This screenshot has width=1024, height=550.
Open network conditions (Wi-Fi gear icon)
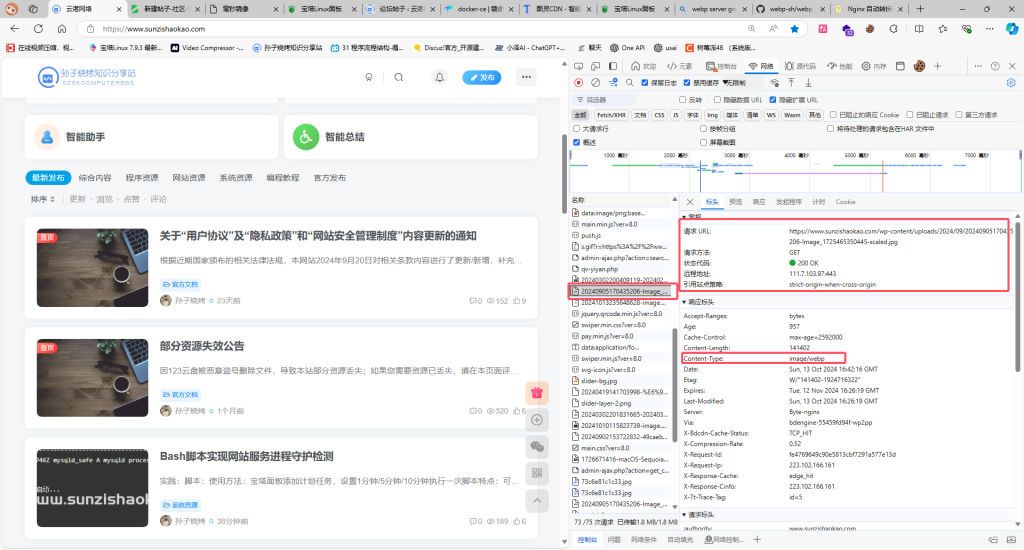(775, 83)
